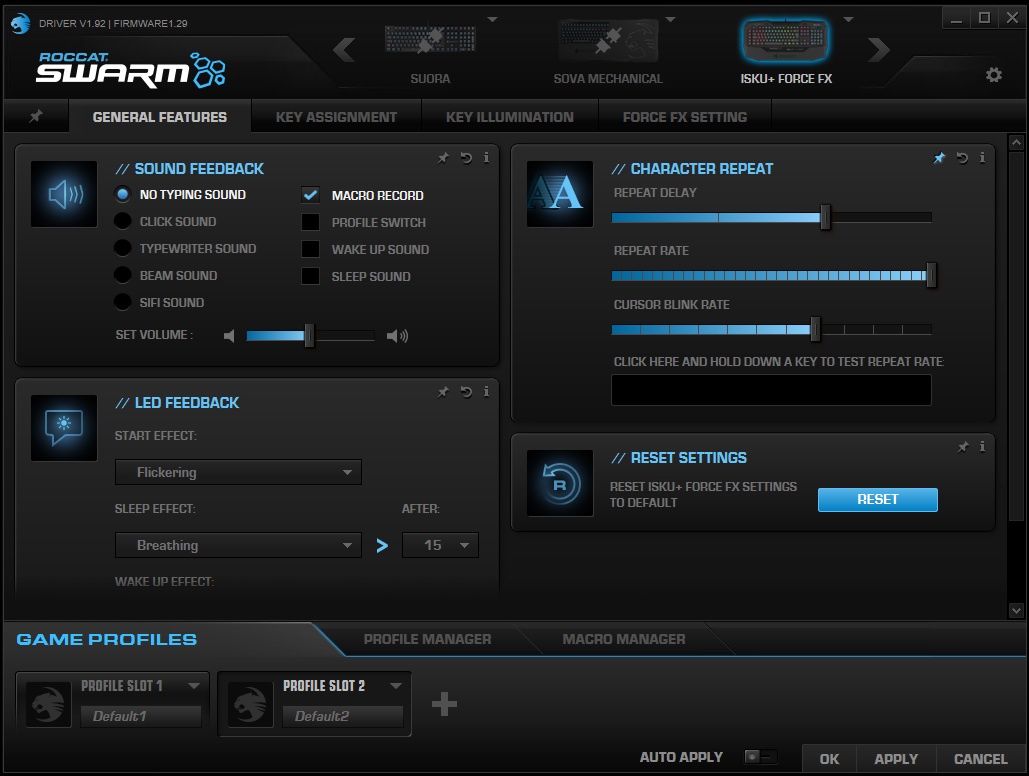The image size is (1029, 776).
Task: Expand the Profile Slot 1 dropdown arrow
Action: click(x=194, y=686)
